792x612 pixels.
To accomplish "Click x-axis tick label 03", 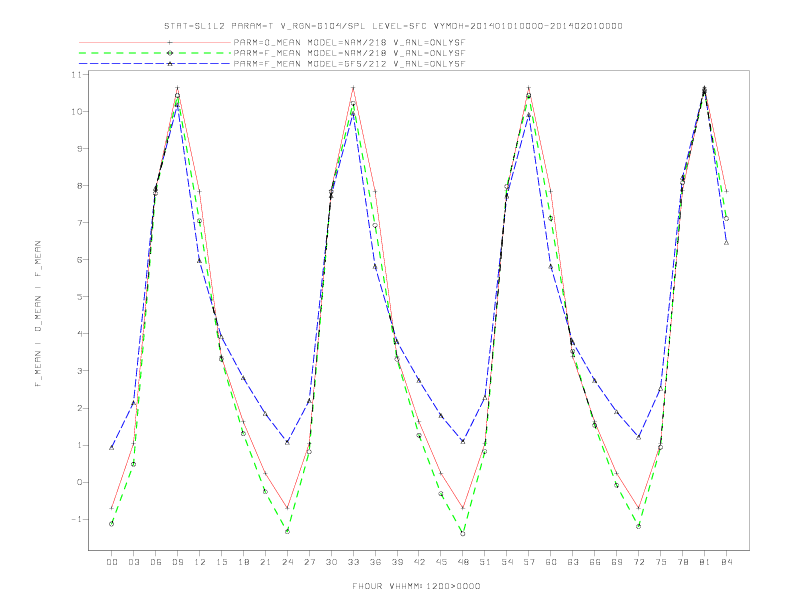I will click(x=133, y=562).
